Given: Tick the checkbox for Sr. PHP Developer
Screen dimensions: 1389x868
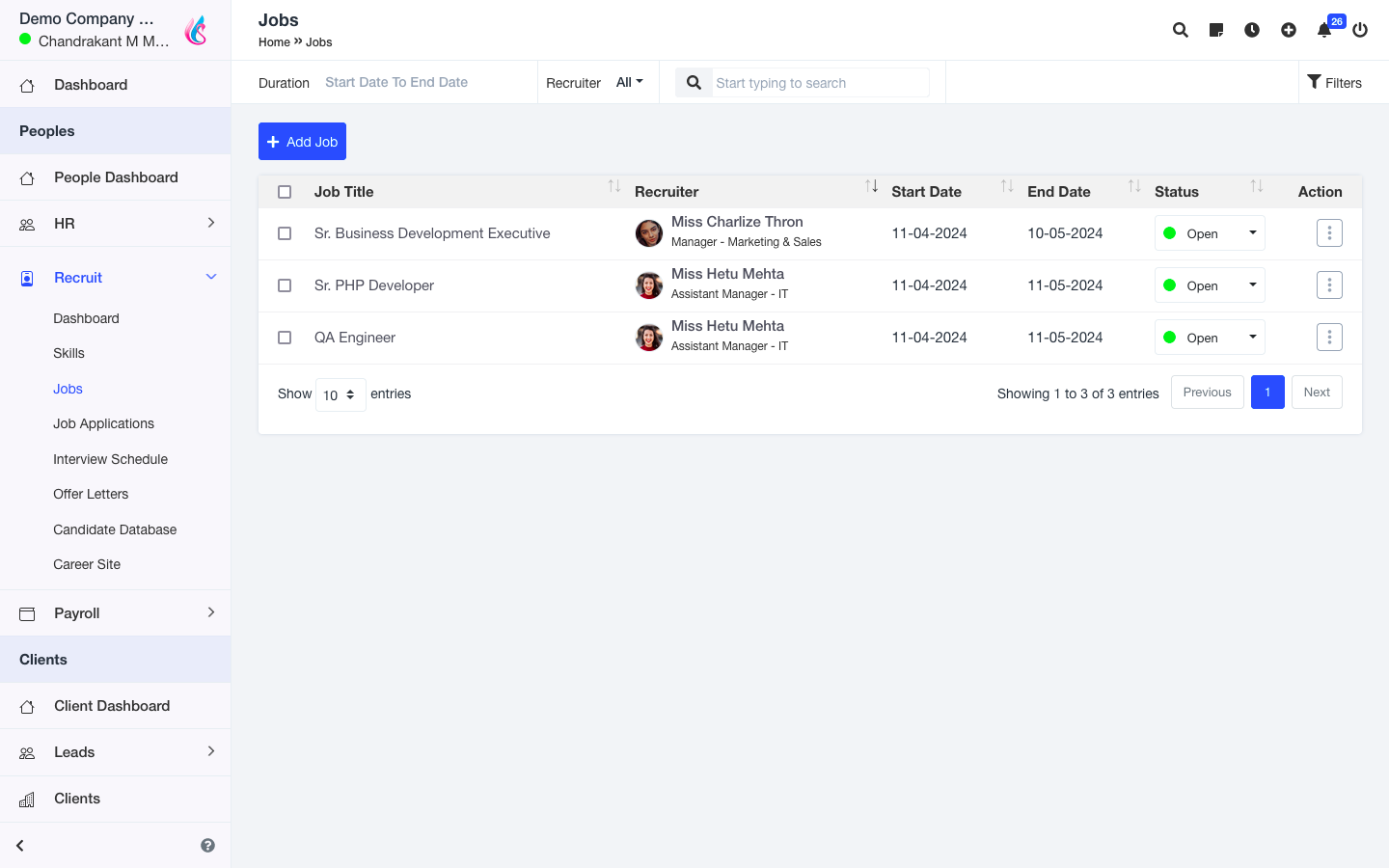Looking at the screenshot, I should point(285,285).
